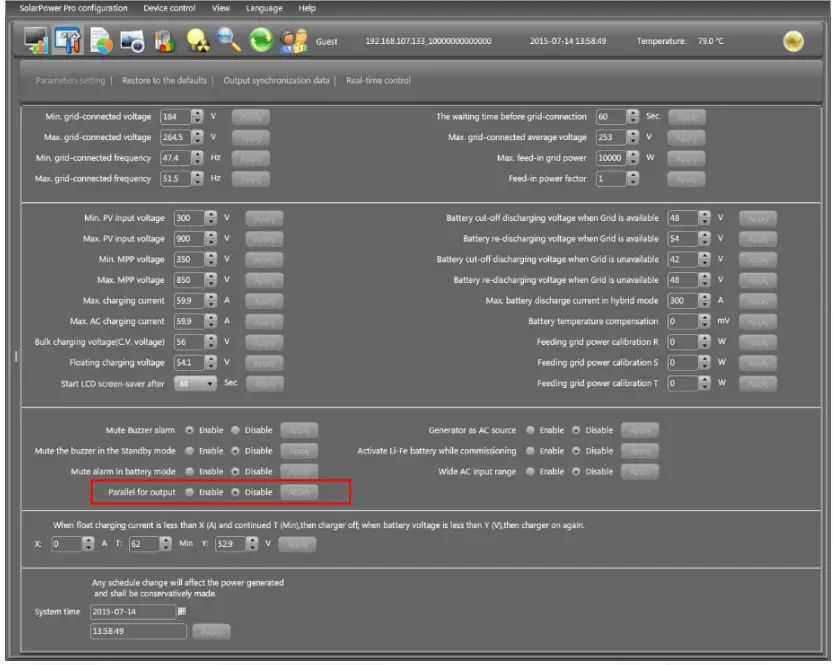Switch to Output synchronization data tab

pyautogui.click(x=276, y=80)
